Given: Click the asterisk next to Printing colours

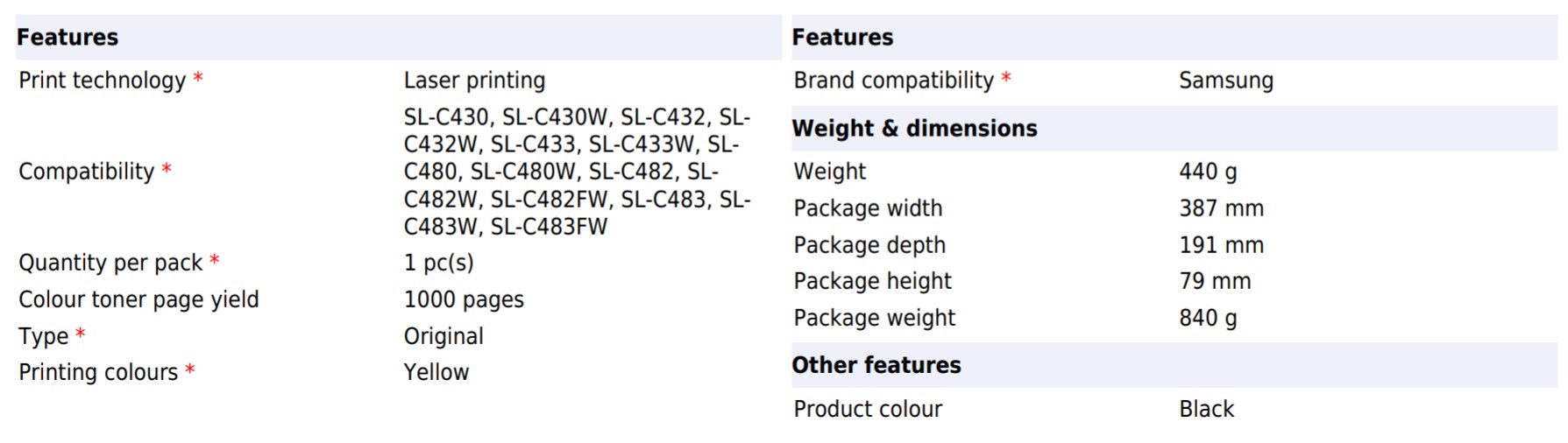Looking at the screenshot, I should [190, 369].
